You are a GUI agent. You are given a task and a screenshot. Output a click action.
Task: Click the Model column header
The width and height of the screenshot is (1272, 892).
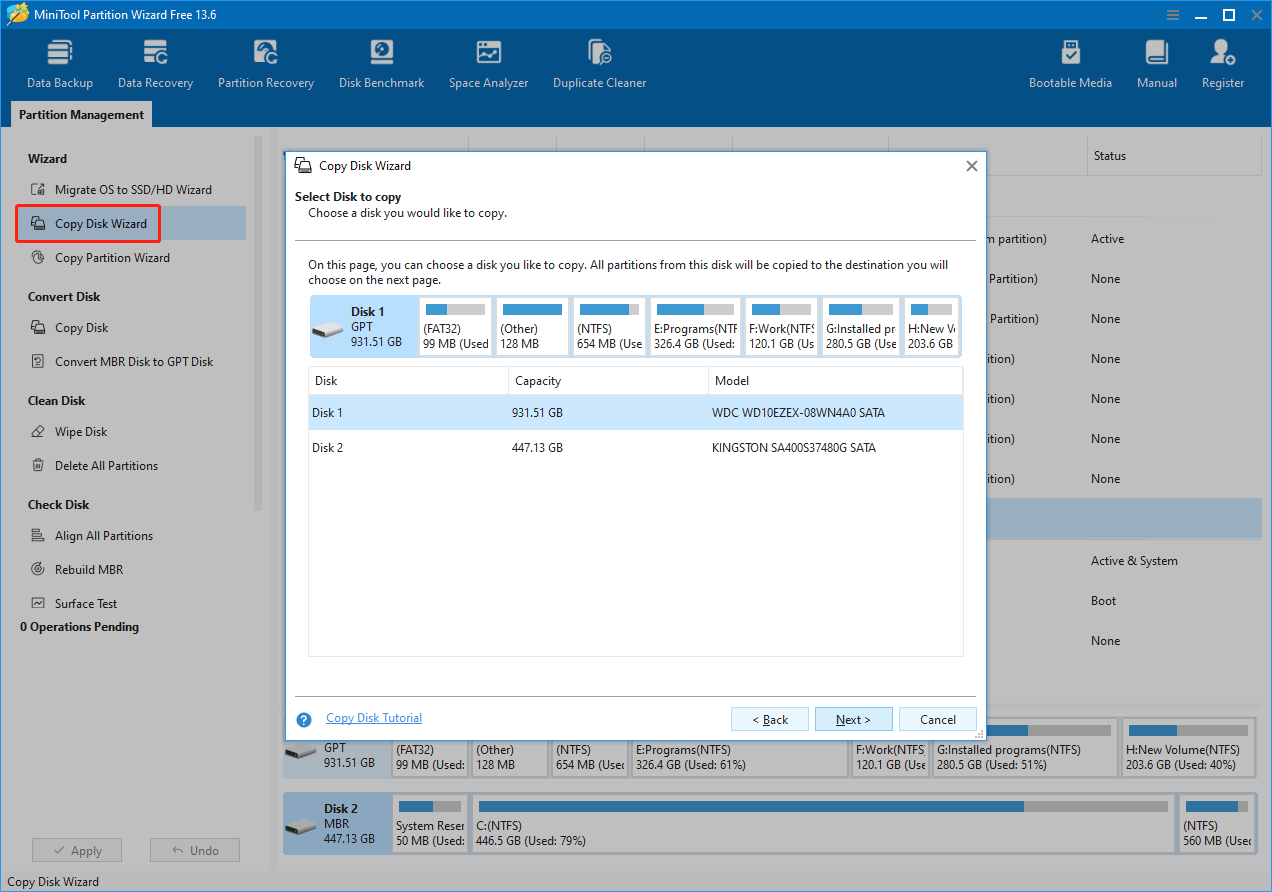[x=835, y=381]
